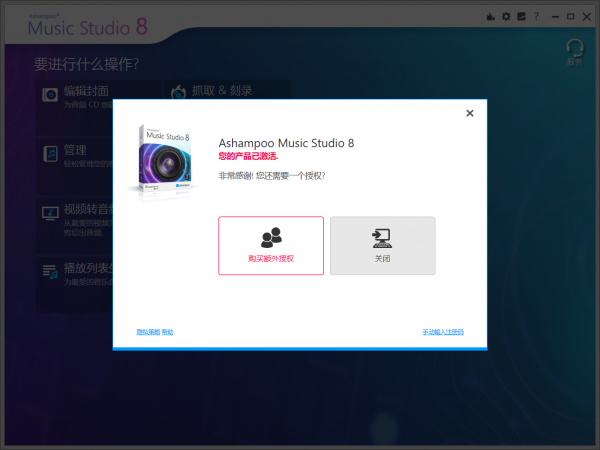Screen dimensions: 600x450
Task: Open the 帮助 help link in dialog
Action: click(x=167, y=332)
